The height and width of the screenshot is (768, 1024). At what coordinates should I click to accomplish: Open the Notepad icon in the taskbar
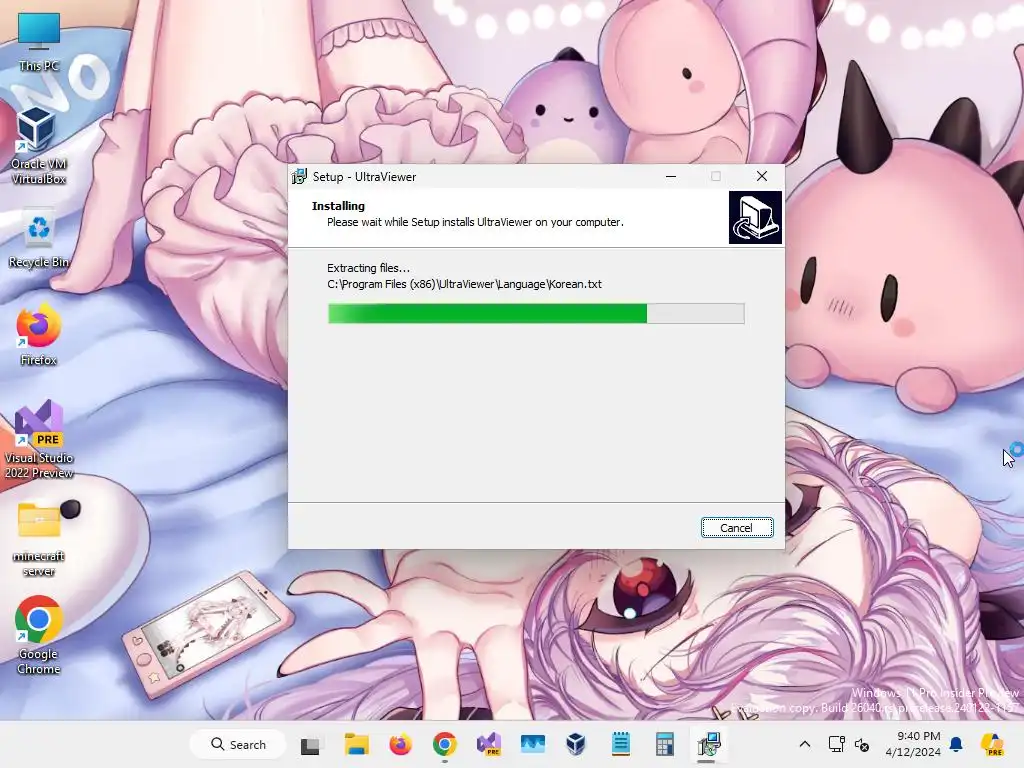pyautogui.click(x=620, y=744)
